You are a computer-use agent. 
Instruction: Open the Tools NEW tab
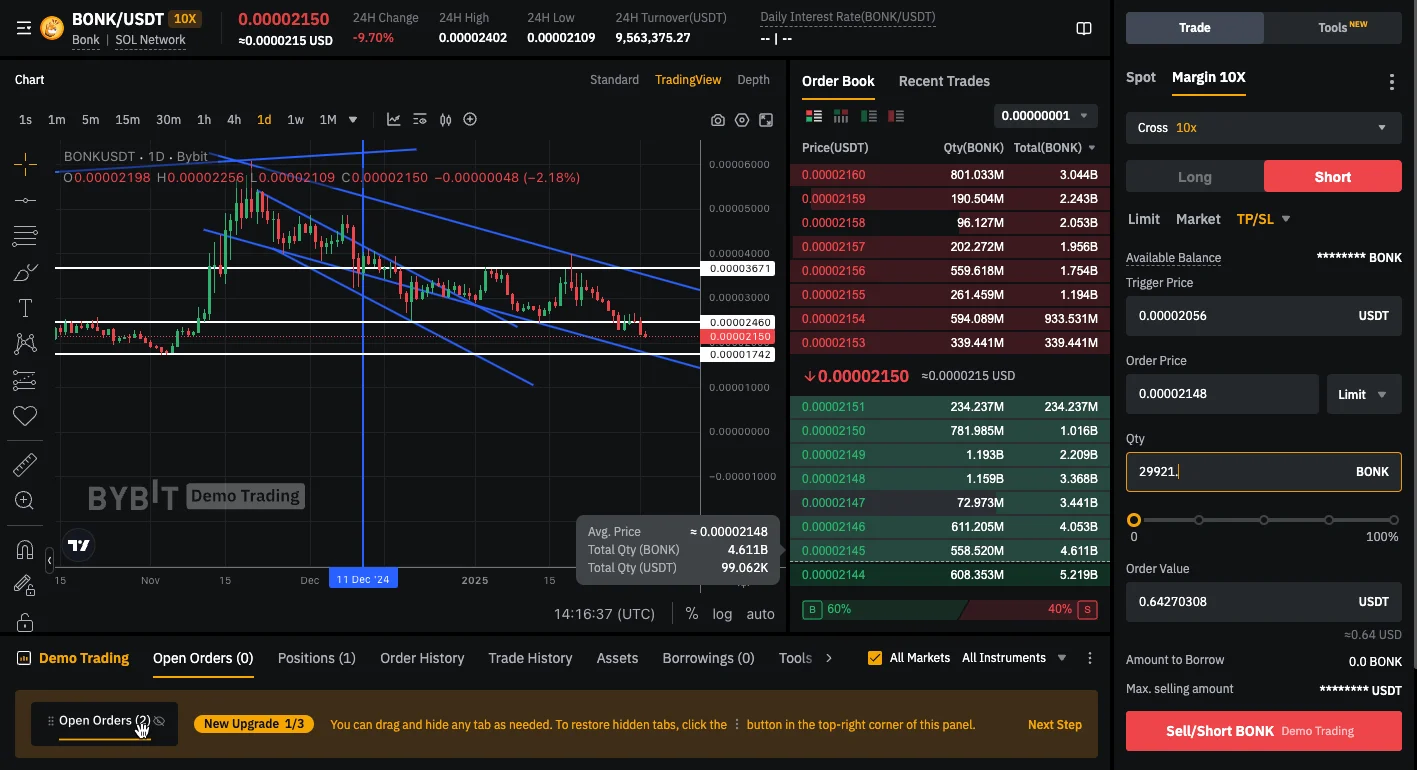1333,28
